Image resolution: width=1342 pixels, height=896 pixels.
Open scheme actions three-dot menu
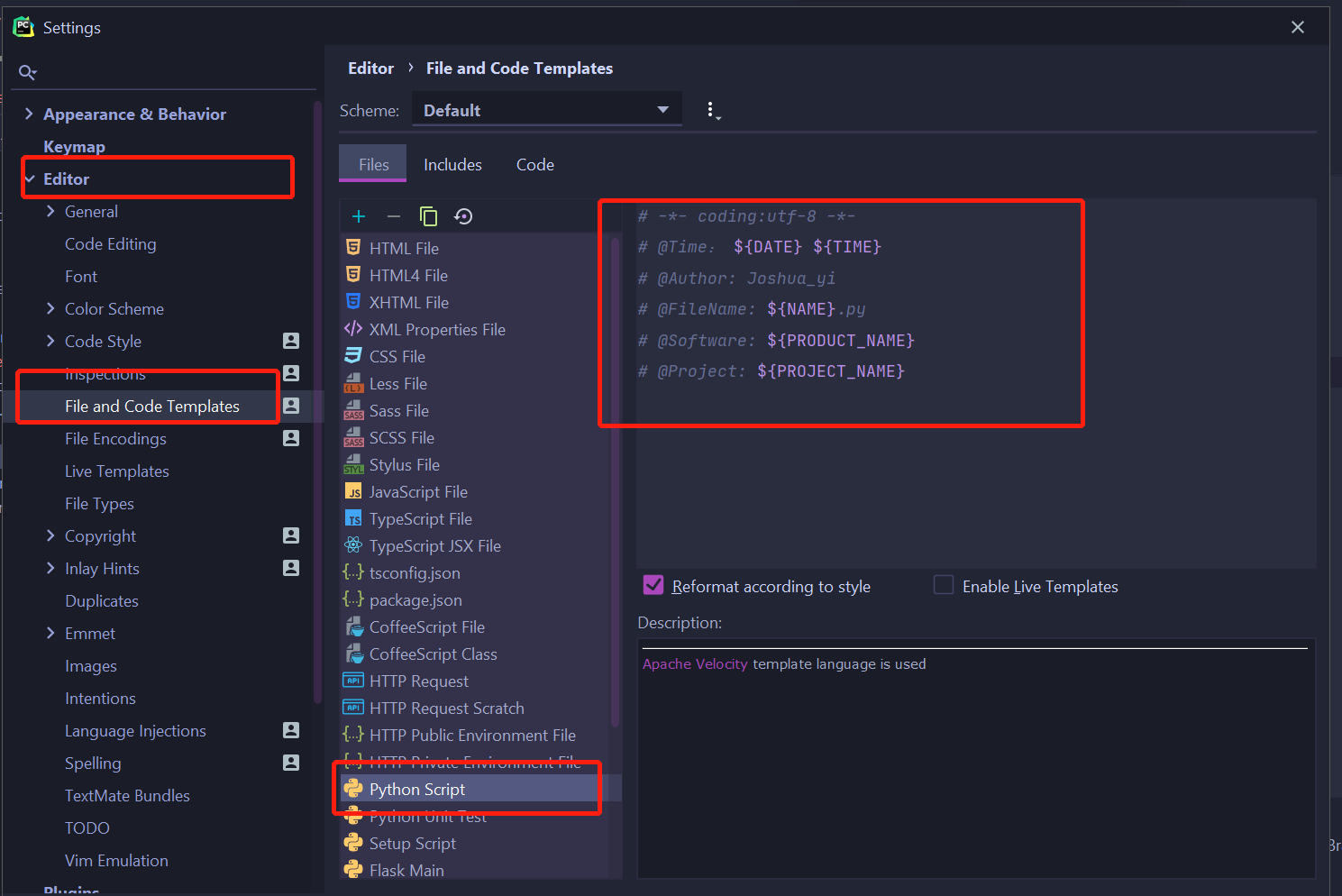coord(712,111)
